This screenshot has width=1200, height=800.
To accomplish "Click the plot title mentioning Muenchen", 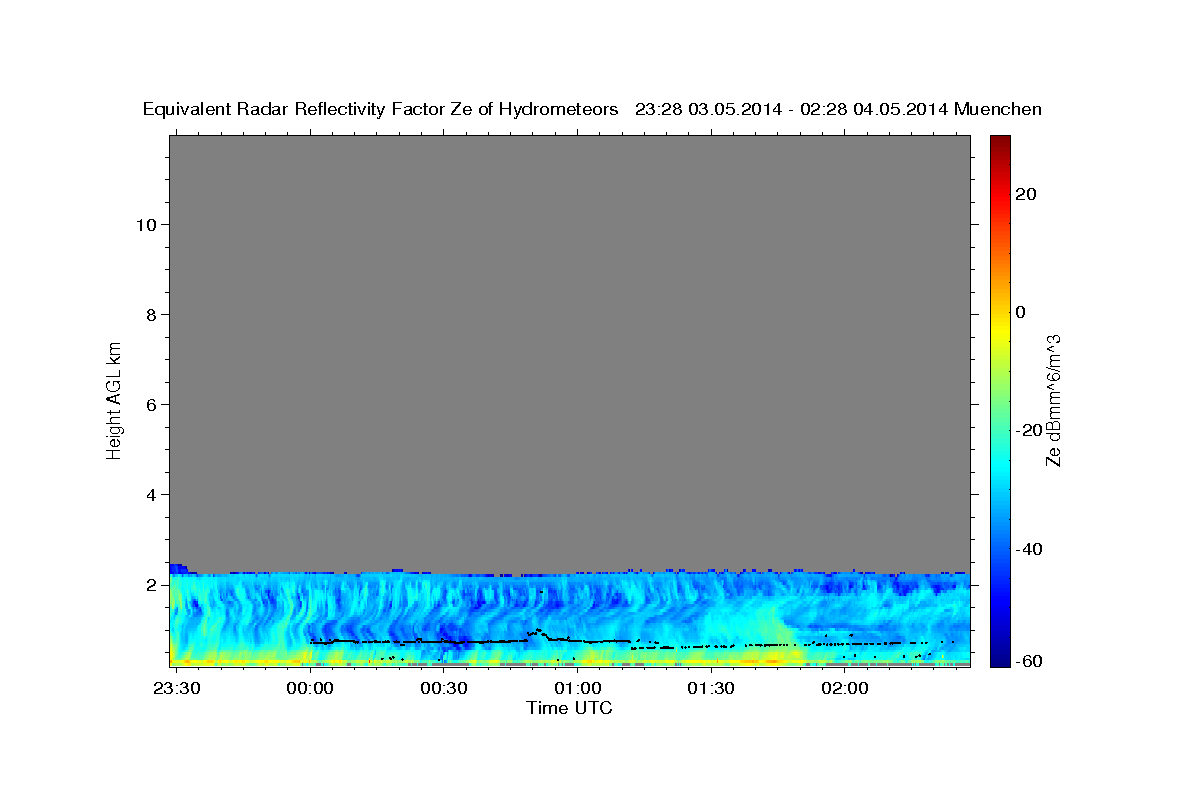I will point(592,110).
